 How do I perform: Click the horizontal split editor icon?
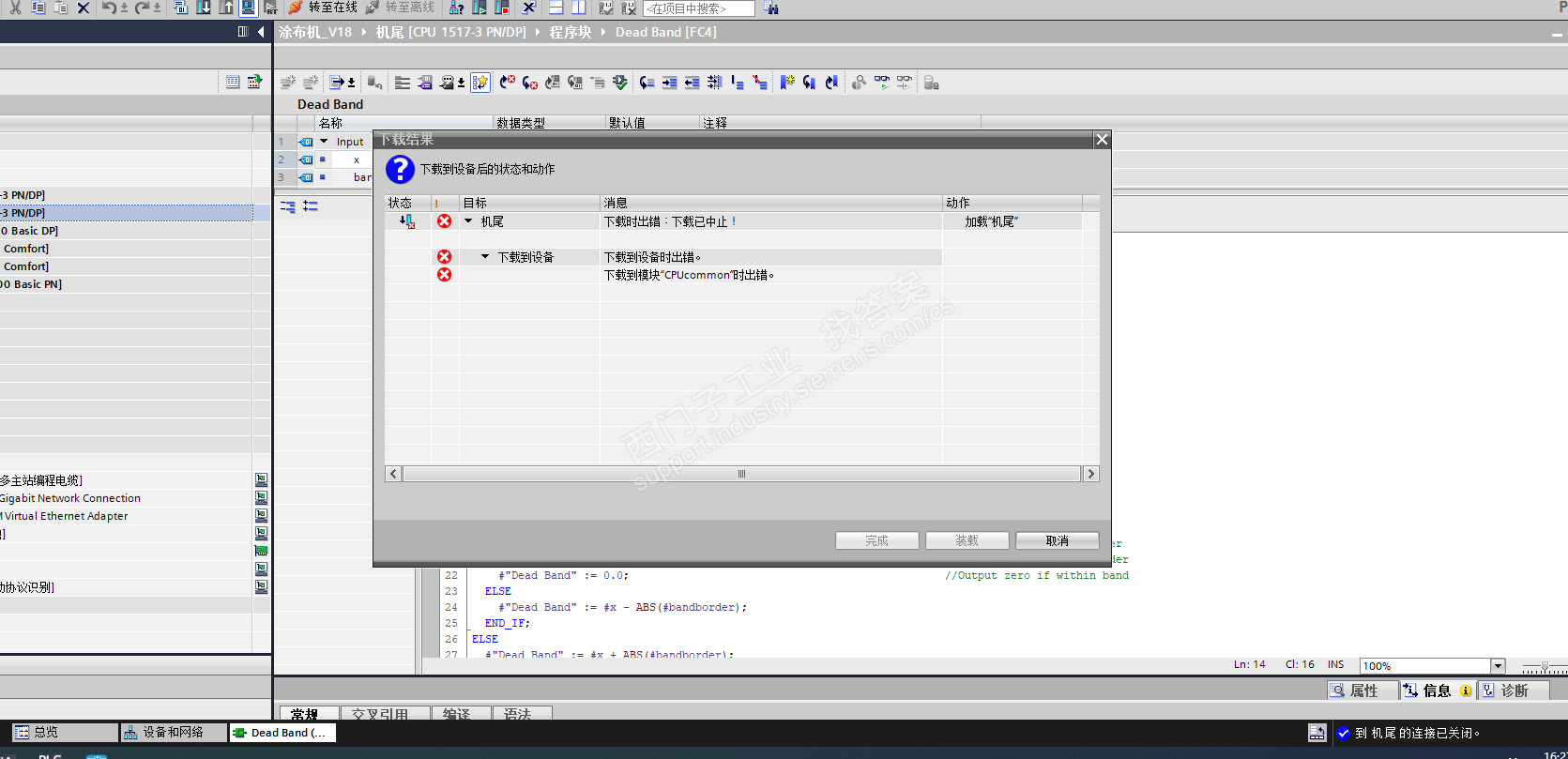556,8
